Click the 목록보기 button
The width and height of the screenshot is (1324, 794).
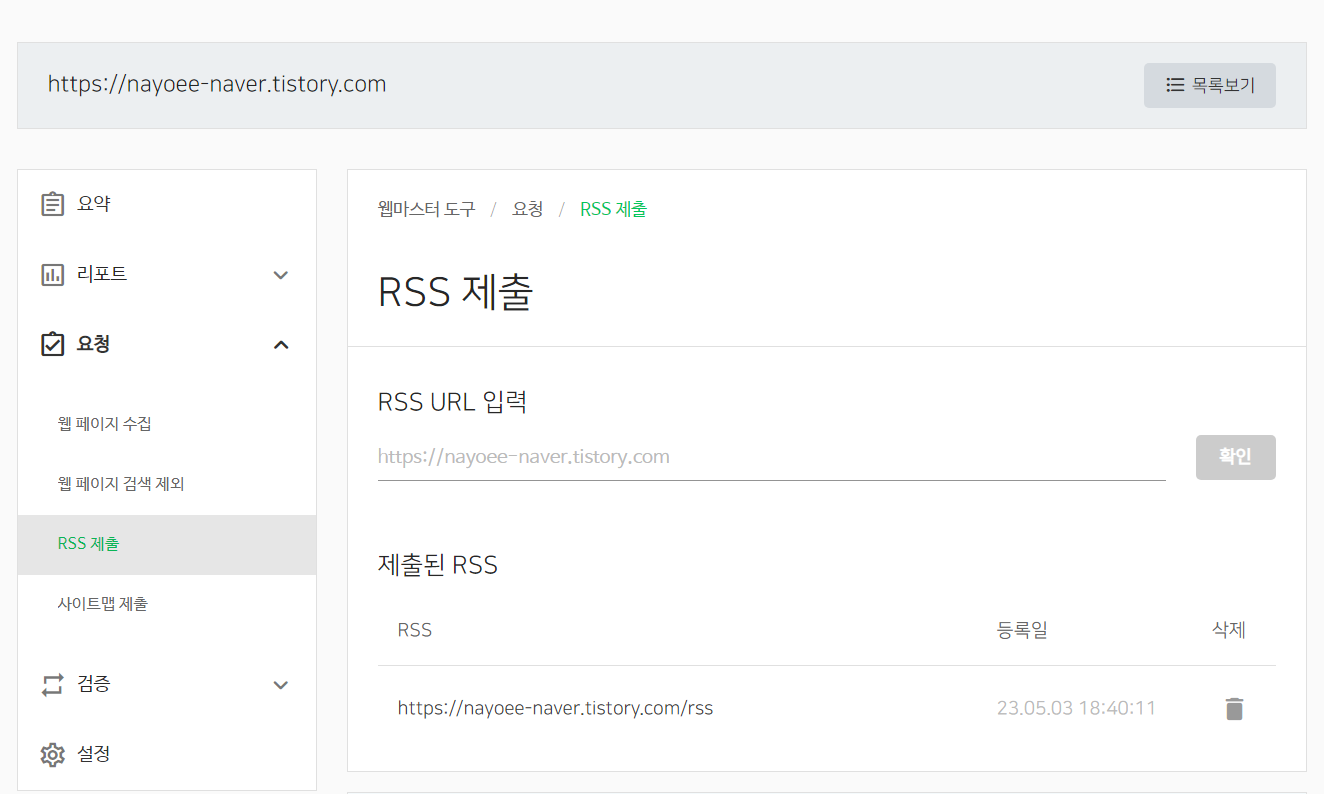(x=1210, y=85)
